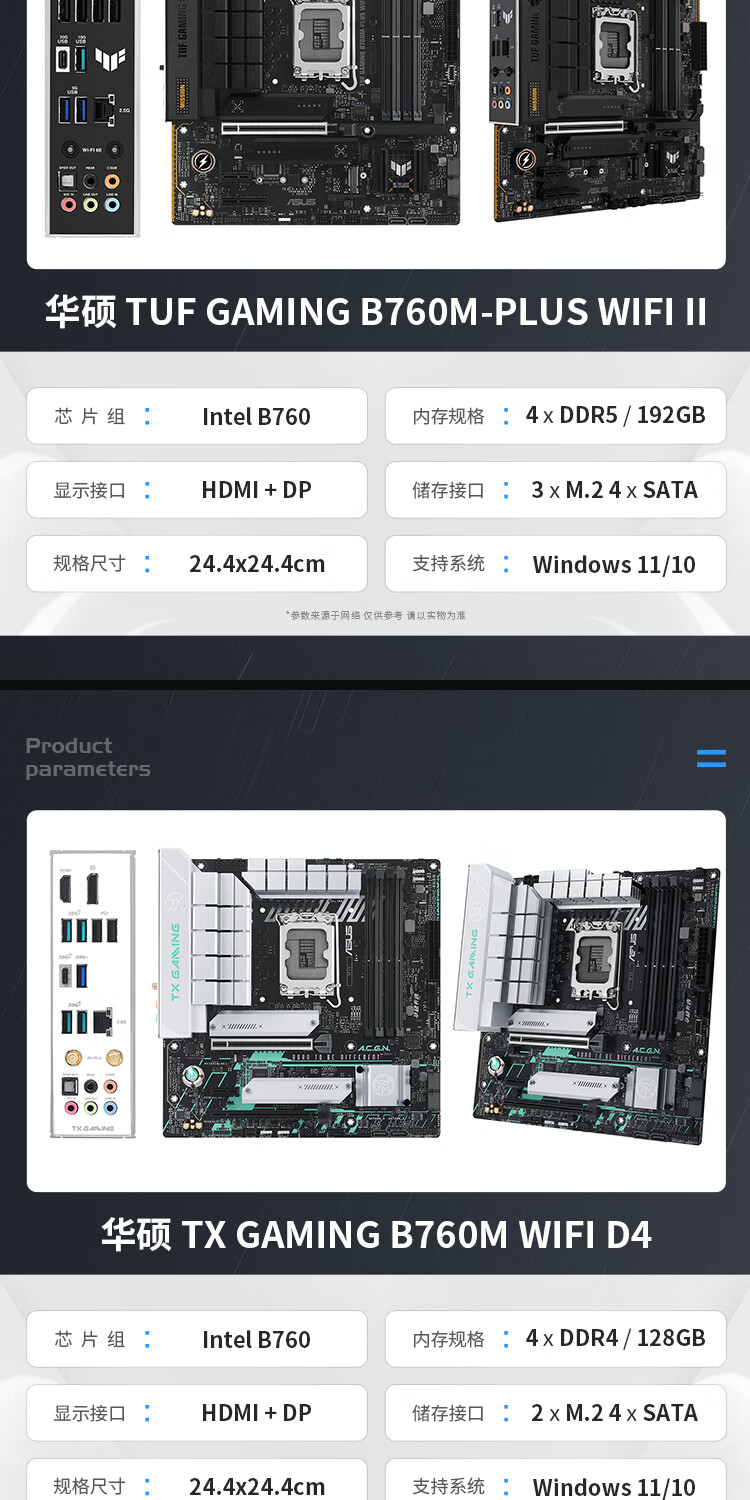Click the blue double-bar menu icon
The width and height of the screenshot is (750, 1500).
[x=711, y=758]
